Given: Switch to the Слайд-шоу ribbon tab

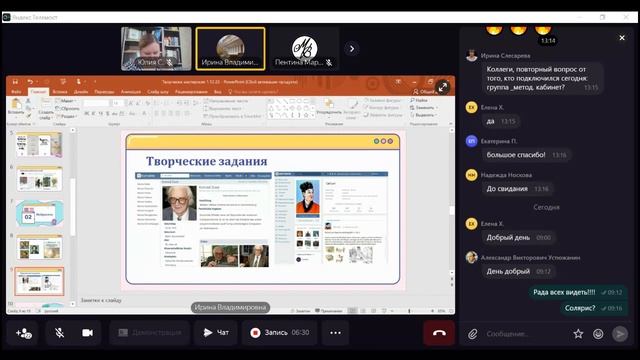Looking at the screenshot, I should 158,92.
